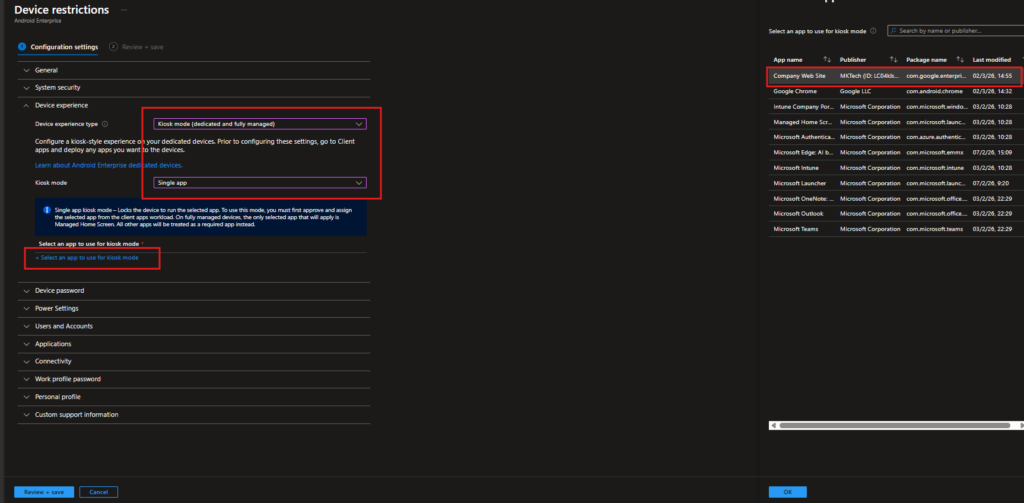Sort list by App name arrows

point(828,59)
